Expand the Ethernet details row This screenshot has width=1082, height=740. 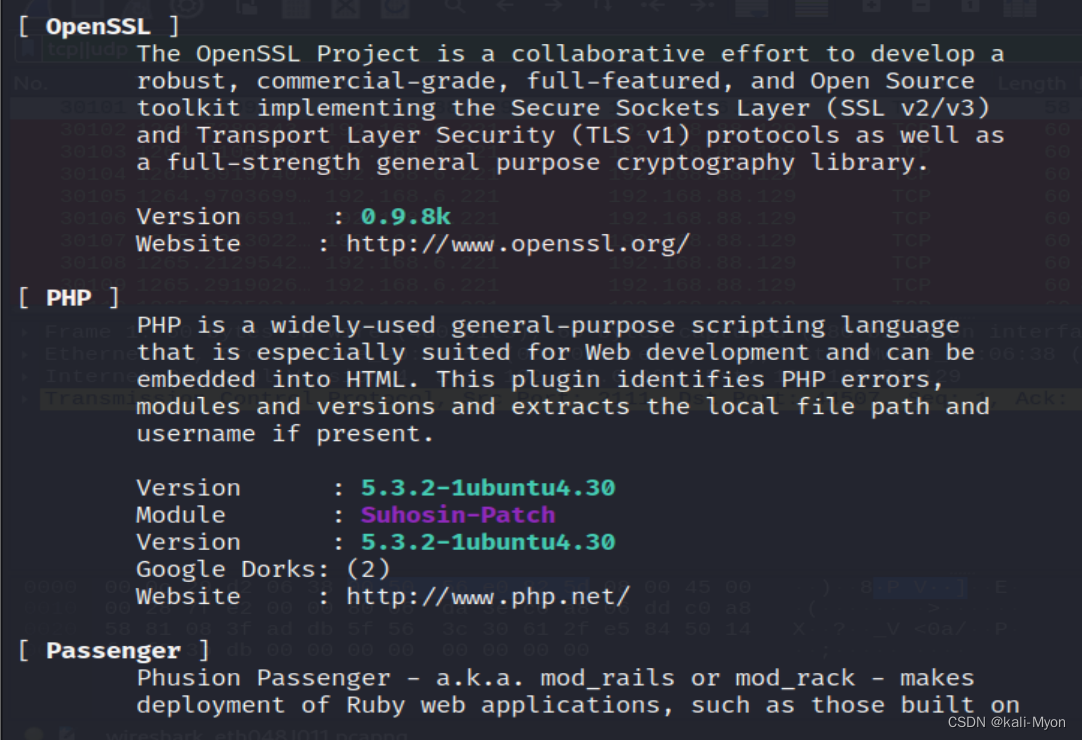[26, 353]
